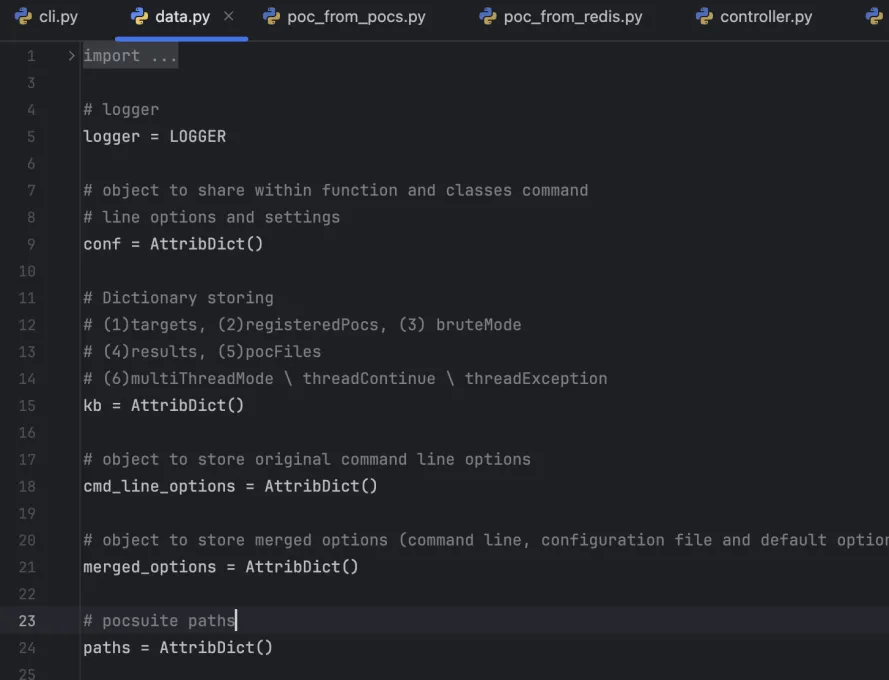Switch to the poc_from_redis.py tab

(573, 17)
